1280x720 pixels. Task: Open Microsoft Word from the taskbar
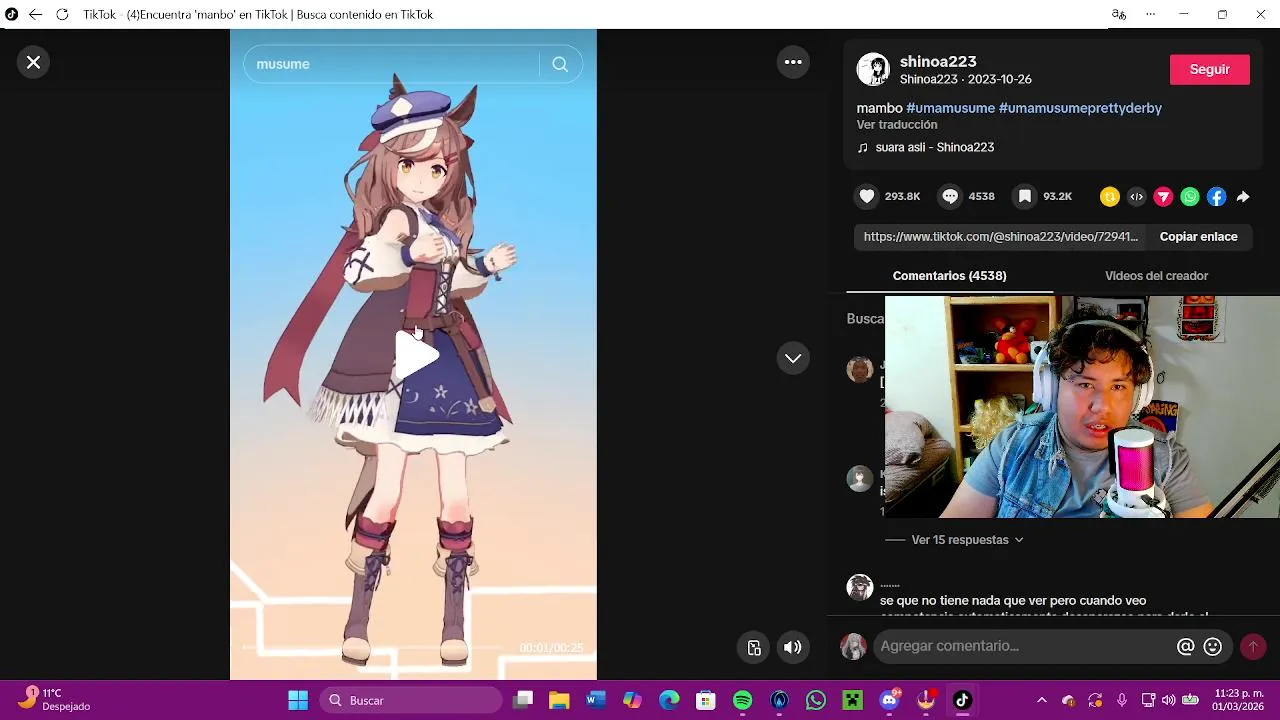click(x=596, y=700)
